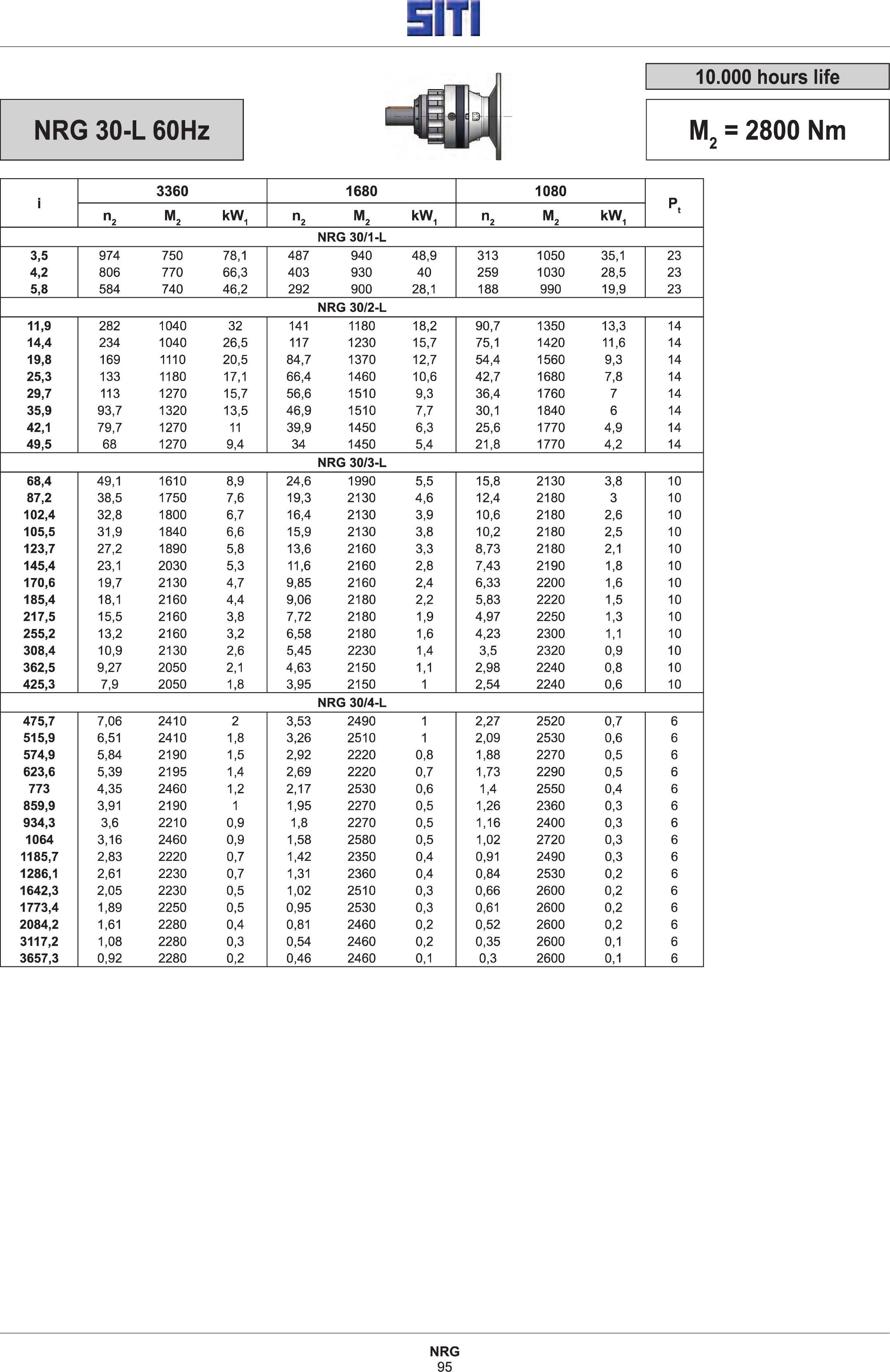Click the speed value '0,92'
Image resolution: width=890 pixels, height=1372 pixels.
coord(110,959)
